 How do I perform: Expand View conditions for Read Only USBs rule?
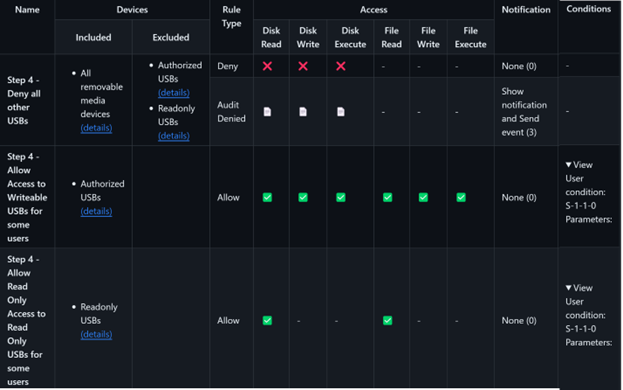click(x=579, y=288)
